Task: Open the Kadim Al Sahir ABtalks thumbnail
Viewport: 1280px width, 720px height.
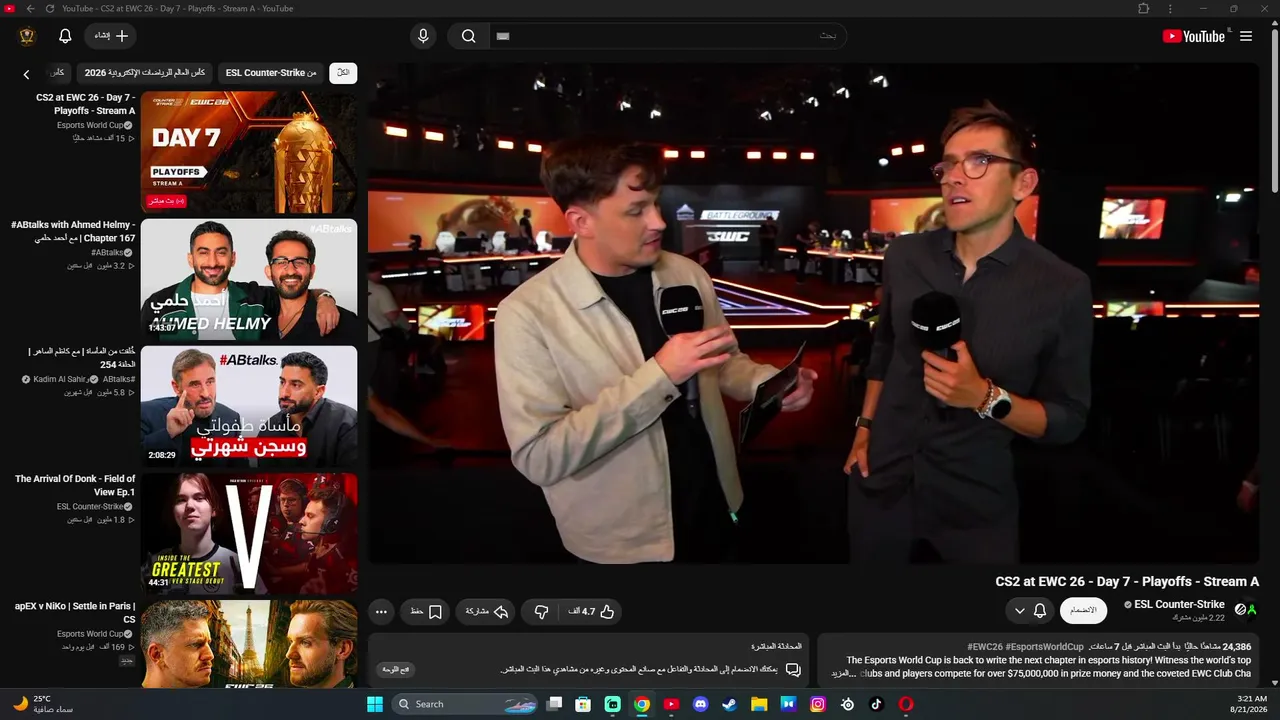Action: point(249,406)
